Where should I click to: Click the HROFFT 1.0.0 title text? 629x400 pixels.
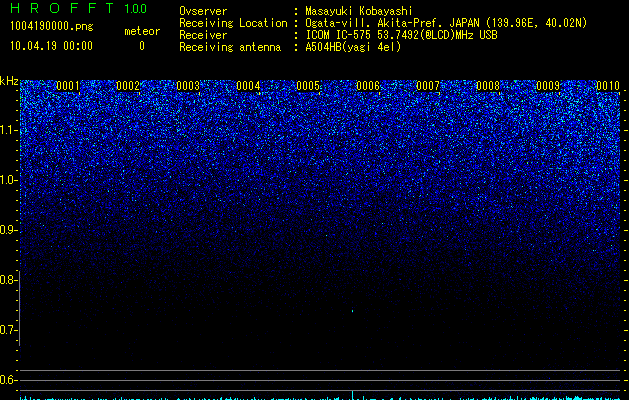[78, 8]
